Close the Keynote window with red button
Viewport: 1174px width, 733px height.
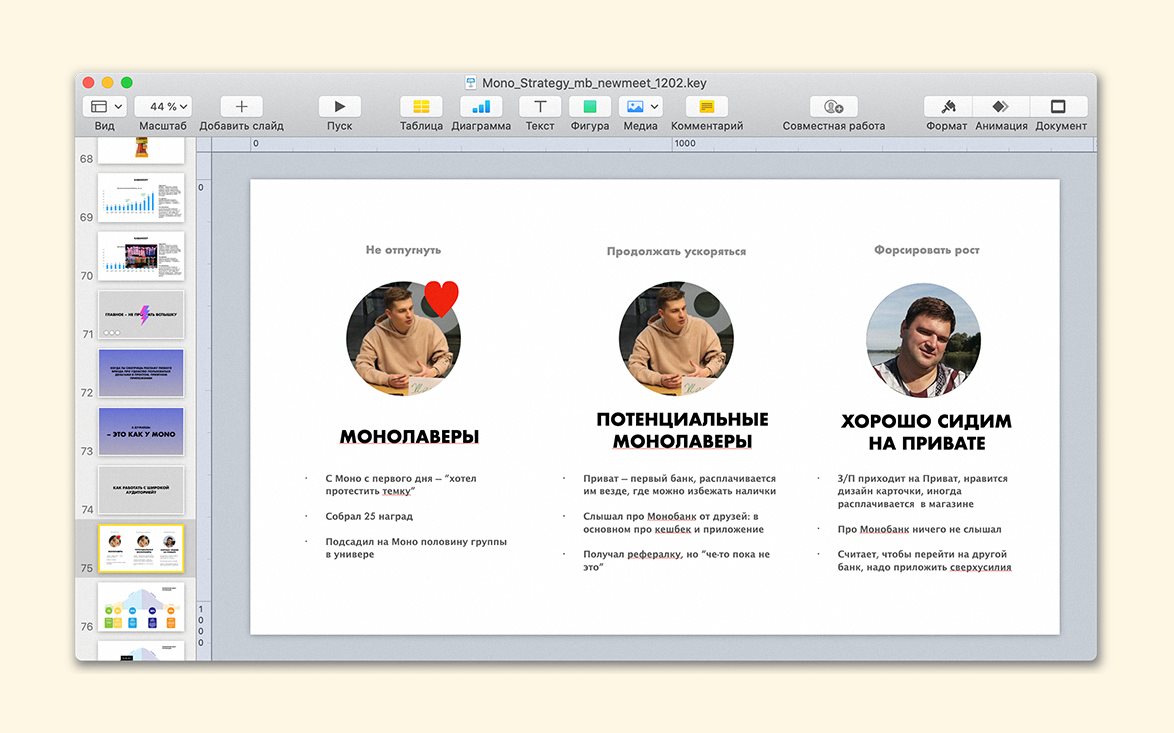point(88,82)
